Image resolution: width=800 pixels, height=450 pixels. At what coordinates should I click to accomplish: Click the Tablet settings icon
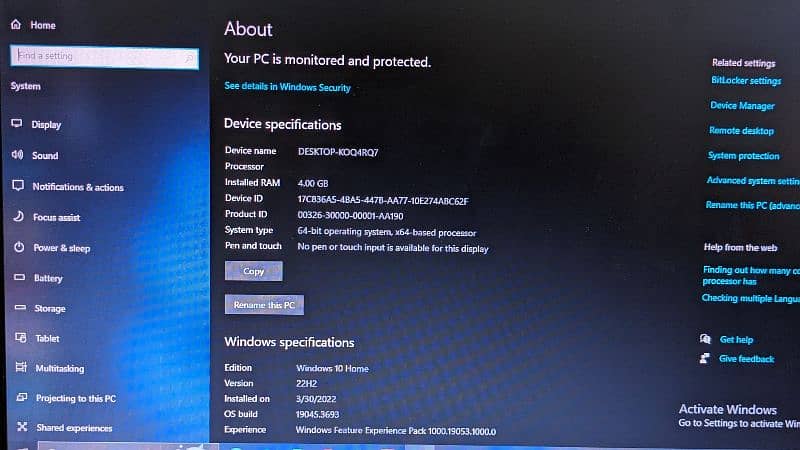(x=17, y=338)
